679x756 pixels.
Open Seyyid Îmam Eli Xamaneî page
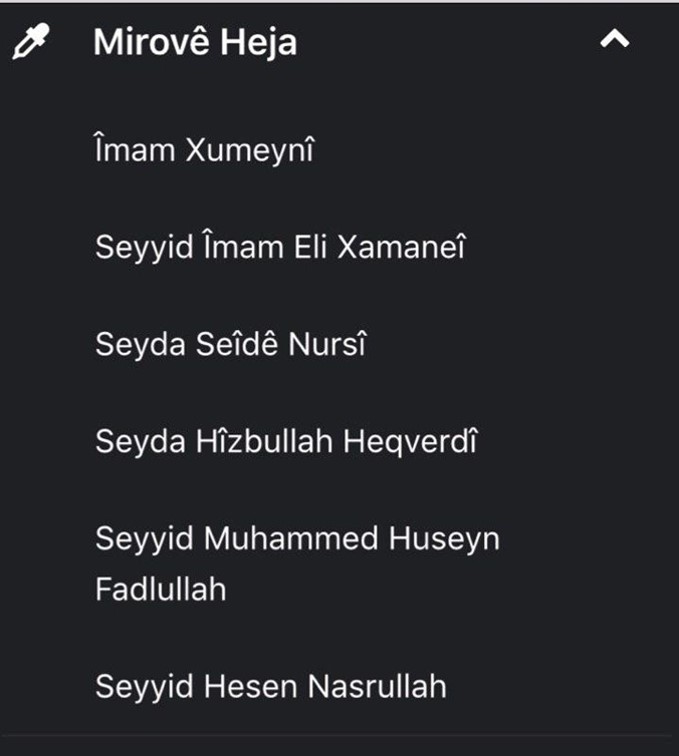tap(281, 247)
